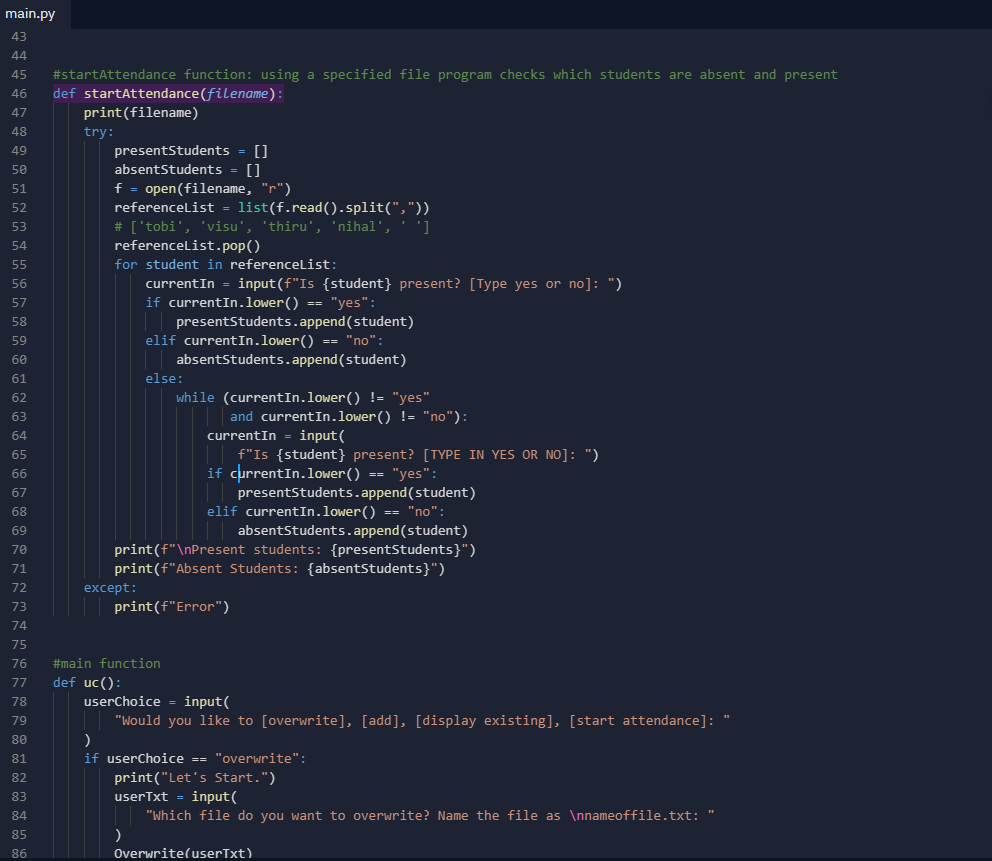
Task: Click the closing parenthesis on line 85
Action: pyautogui.click(x=118, y=834)
